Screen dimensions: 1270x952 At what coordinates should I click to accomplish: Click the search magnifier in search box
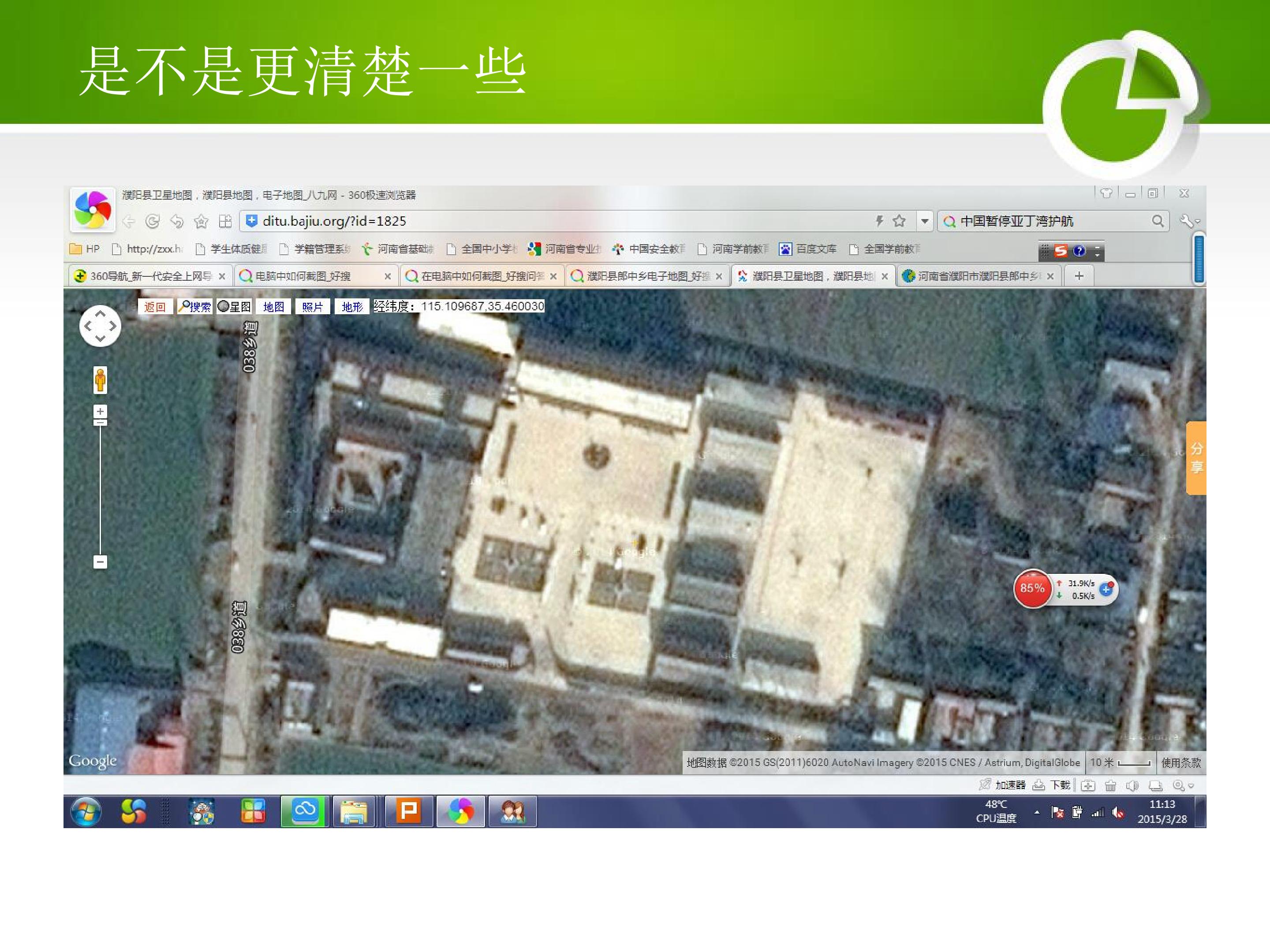[x=1158, y=221]
